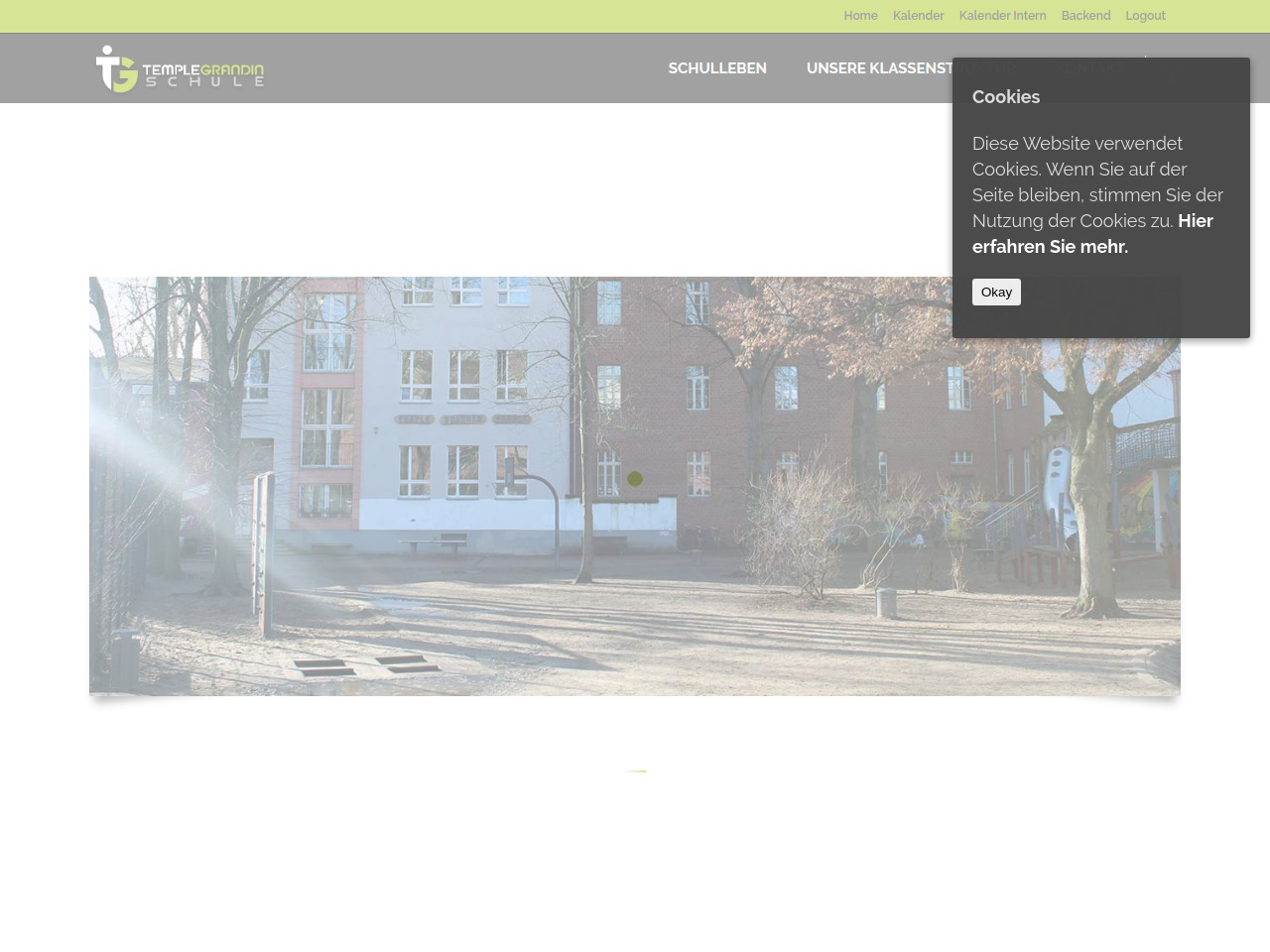Image resolution: width=1270 pixels, height=952 pixels.
Task: Click the cookie notice message text
Action: tap(1091, 181)
